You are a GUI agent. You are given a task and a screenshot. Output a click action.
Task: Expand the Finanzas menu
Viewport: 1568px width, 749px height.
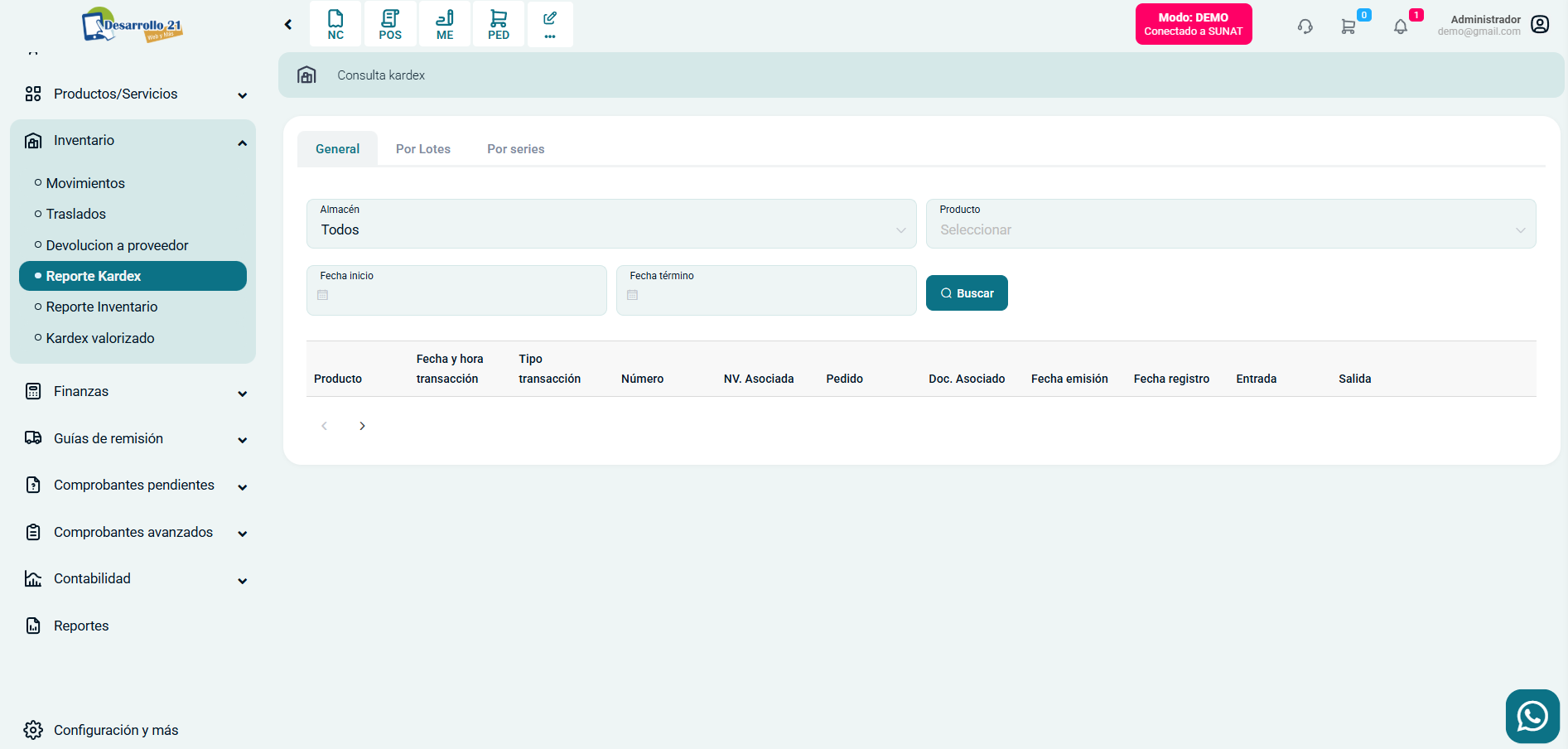[137, 392]
